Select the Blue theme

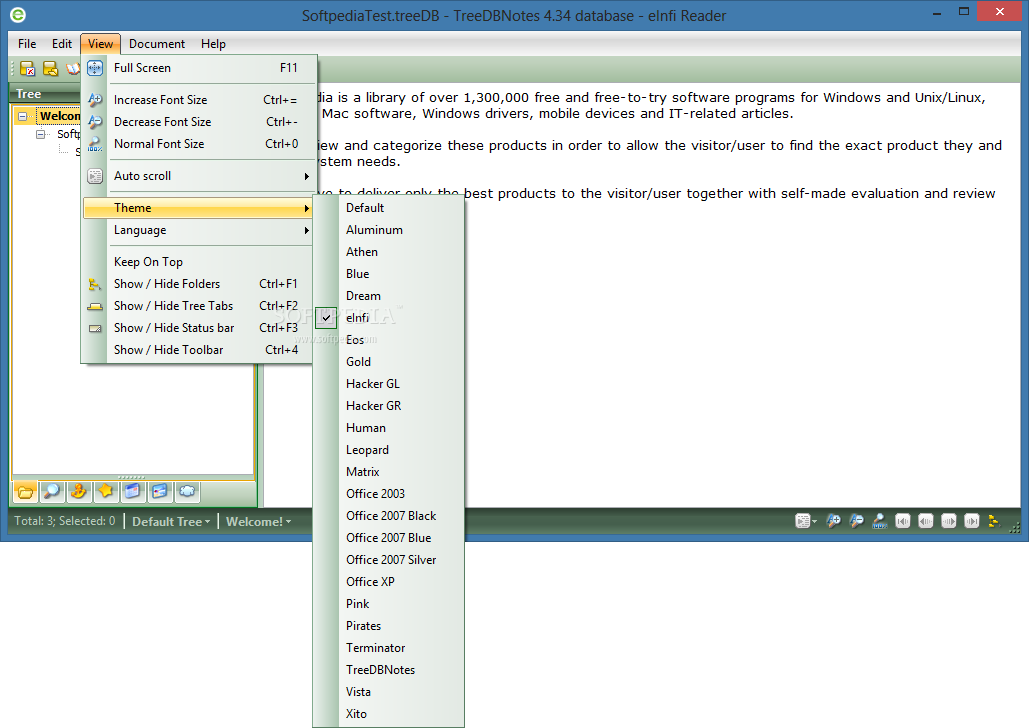click(388, 274)
